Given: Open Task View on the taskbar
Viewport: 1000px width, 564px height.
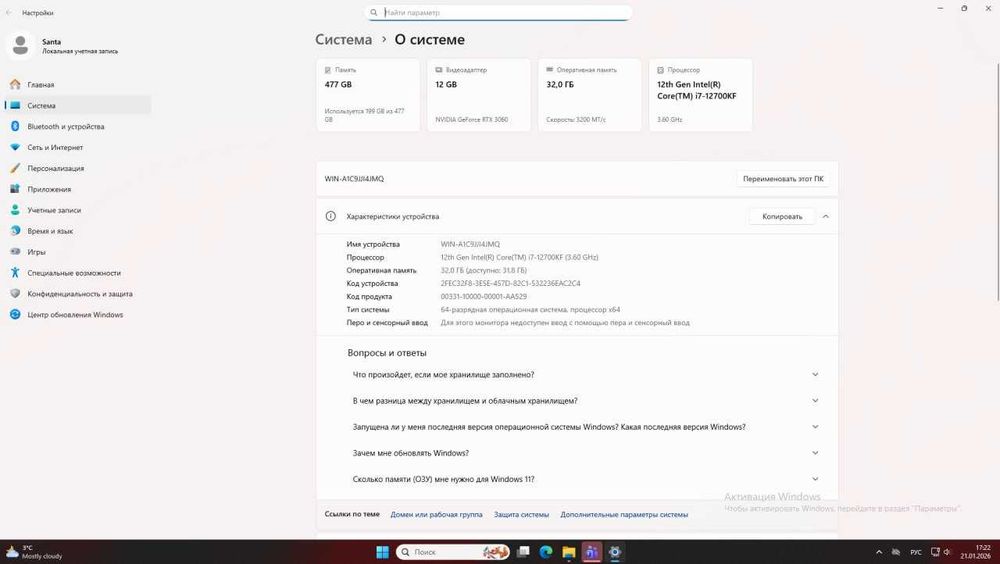Looking at the screenshot, I should (x=523, y=552).
